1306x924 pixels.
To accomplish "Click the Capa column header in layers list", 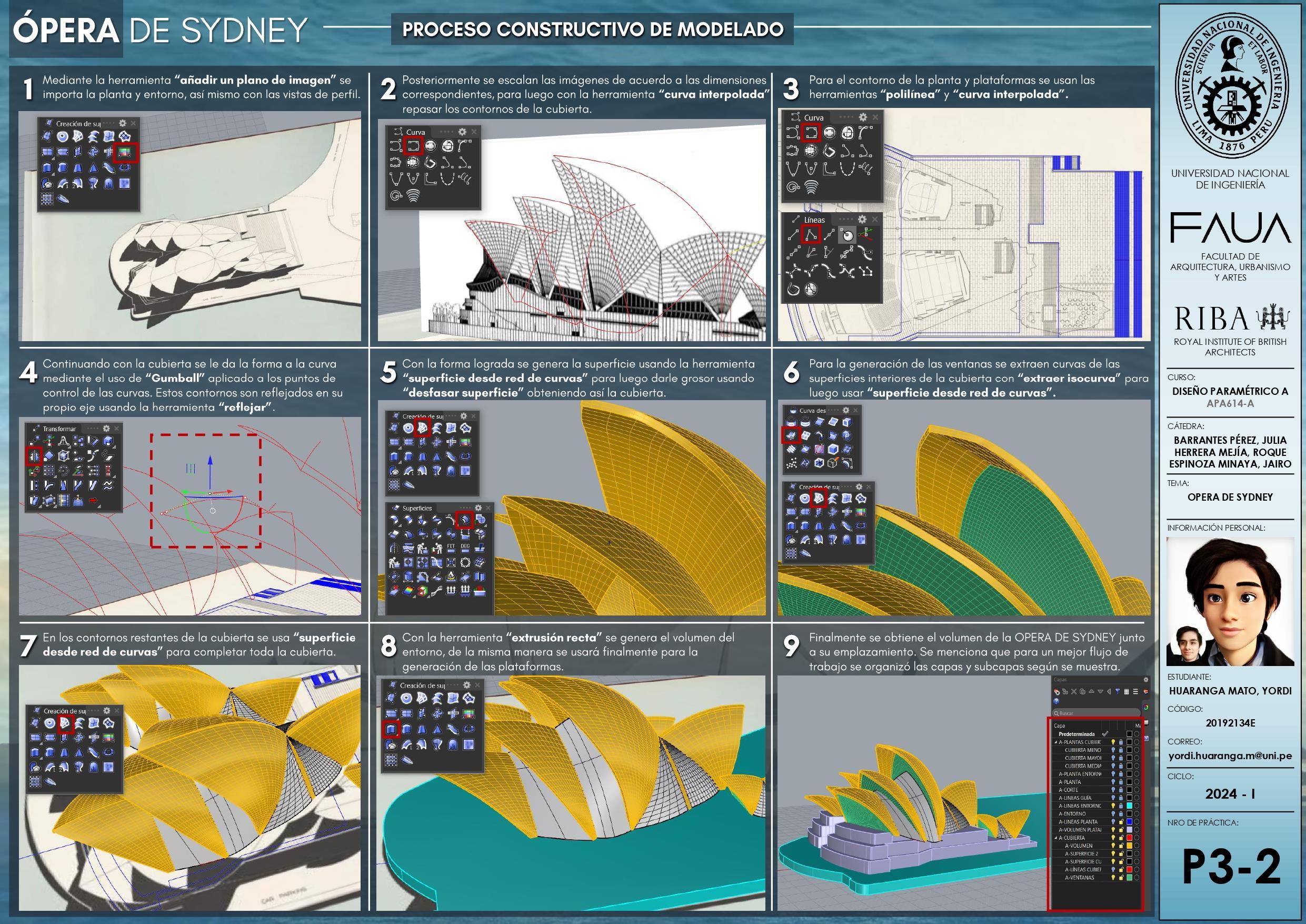I will click(x=1060, y=726).
